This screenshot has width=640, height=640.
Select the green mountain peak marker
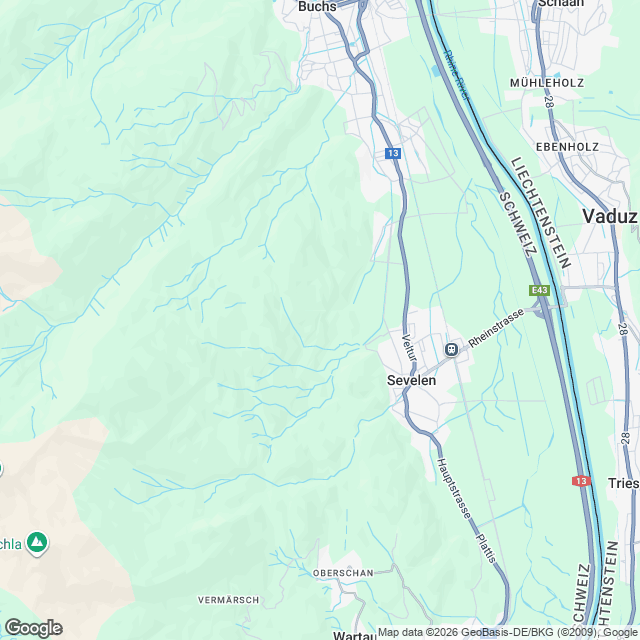click(x=37, y=544)
